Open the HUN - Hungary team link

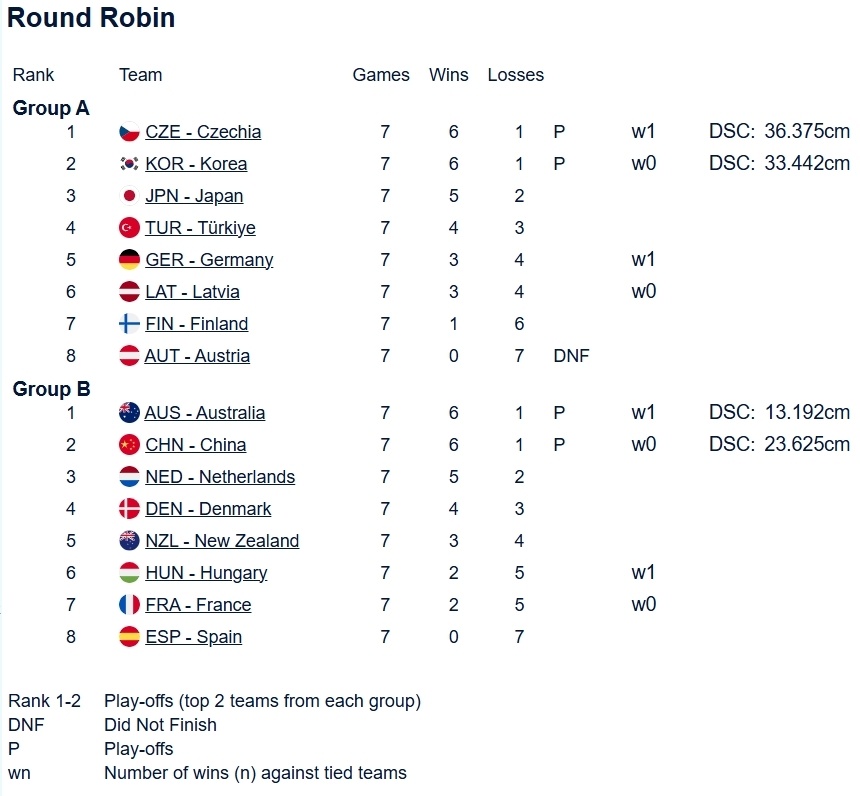(206, 573)
